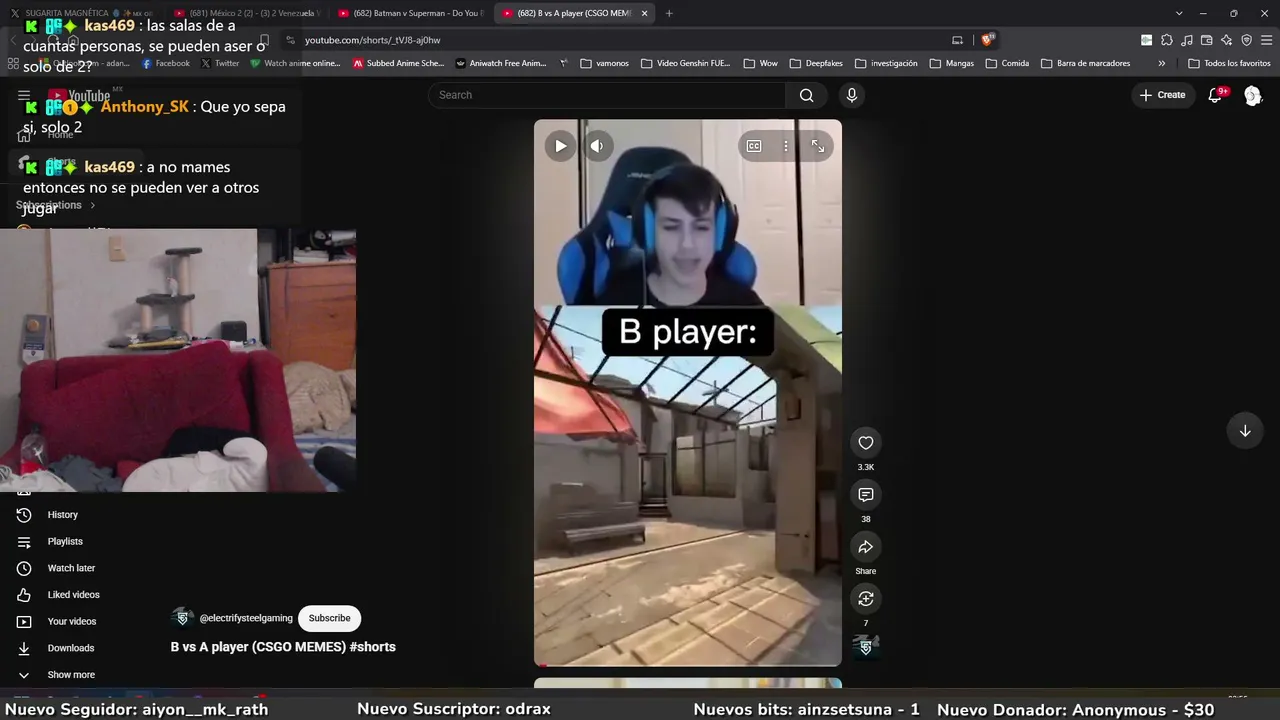The image size is (1280, 720).
Task: Open the comments for this Short
Action: (x=866, y=495)
